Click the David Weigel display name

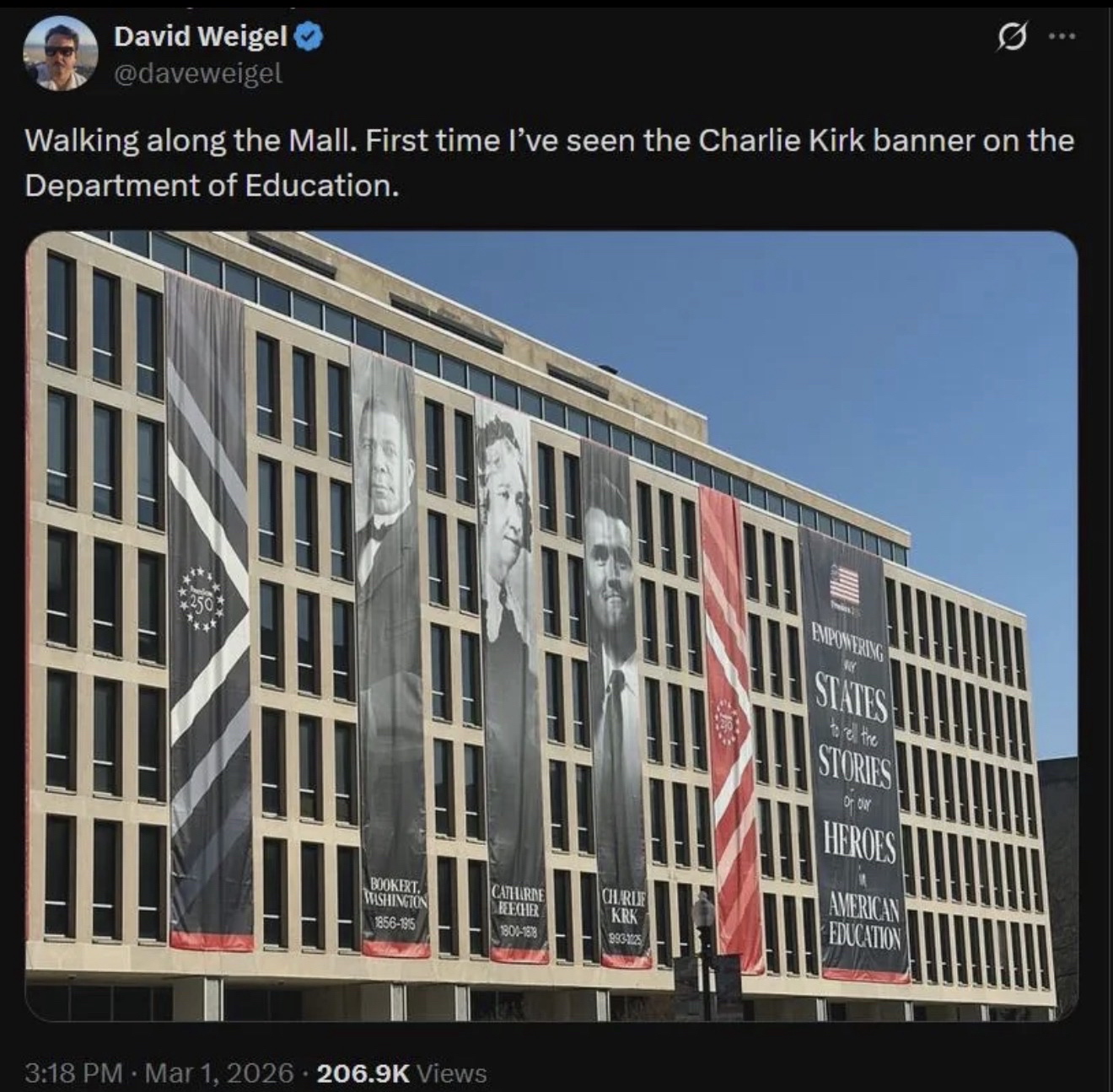pyautogui.click(x=201, y=35)
